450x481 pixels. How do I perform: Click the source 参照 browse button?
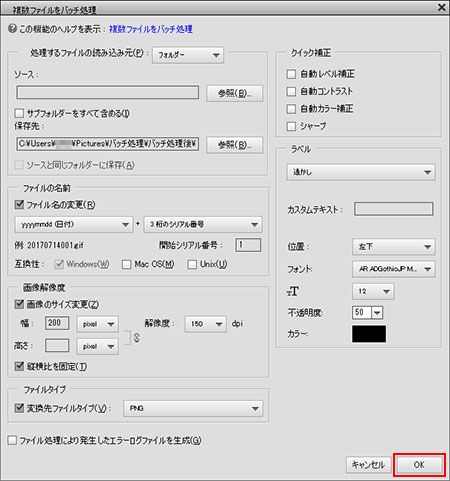[235, 93]
